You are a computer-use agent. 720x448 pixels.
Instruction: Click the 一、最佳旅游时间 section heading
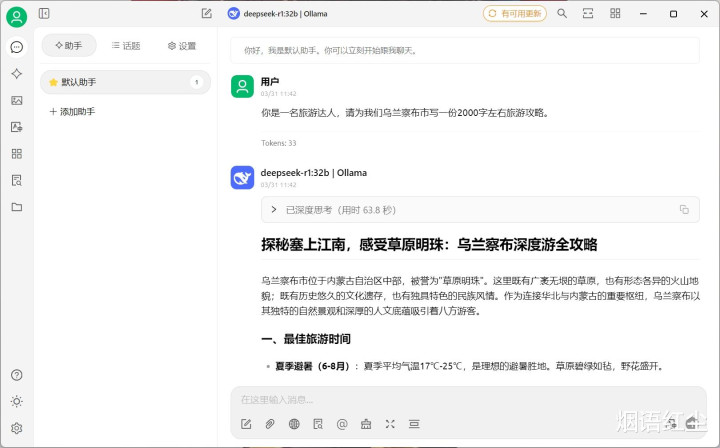tap(306, 339)
